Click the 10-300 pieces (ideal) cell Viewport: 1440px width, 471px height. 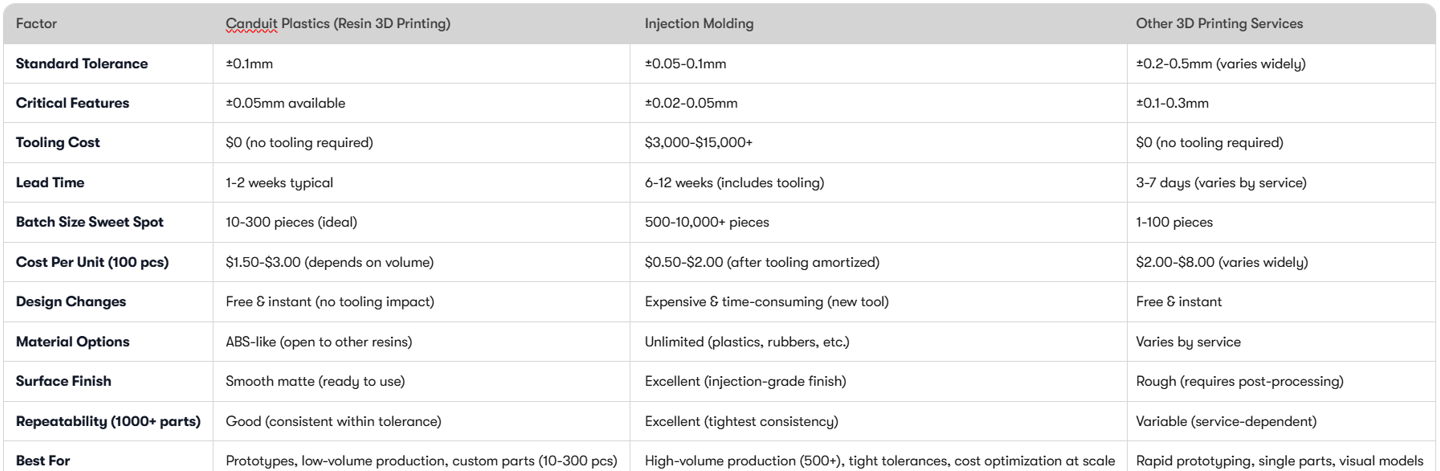[291, 222]
